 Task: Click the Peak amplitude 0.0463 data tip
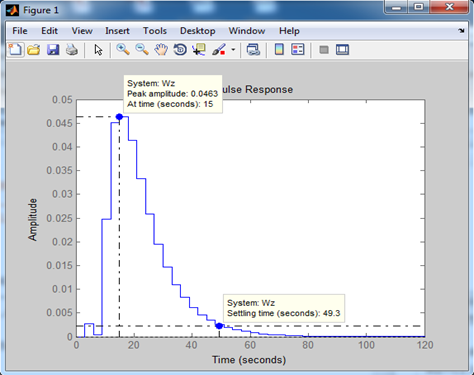pyautogui.click(x=173, y=94)
